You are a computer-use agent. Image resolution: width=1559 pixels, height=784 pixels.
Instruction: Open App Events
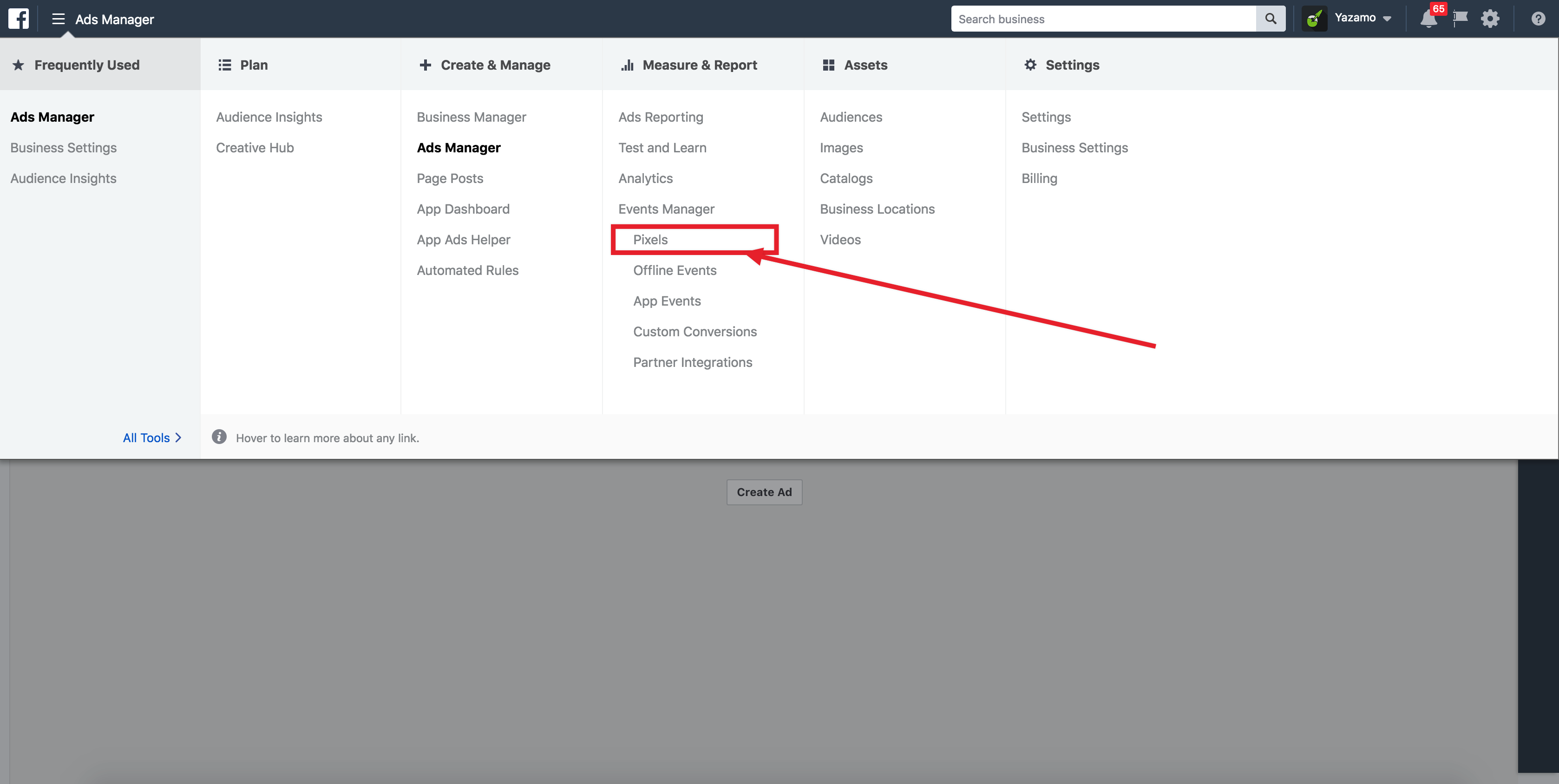[x=667, y=301]
